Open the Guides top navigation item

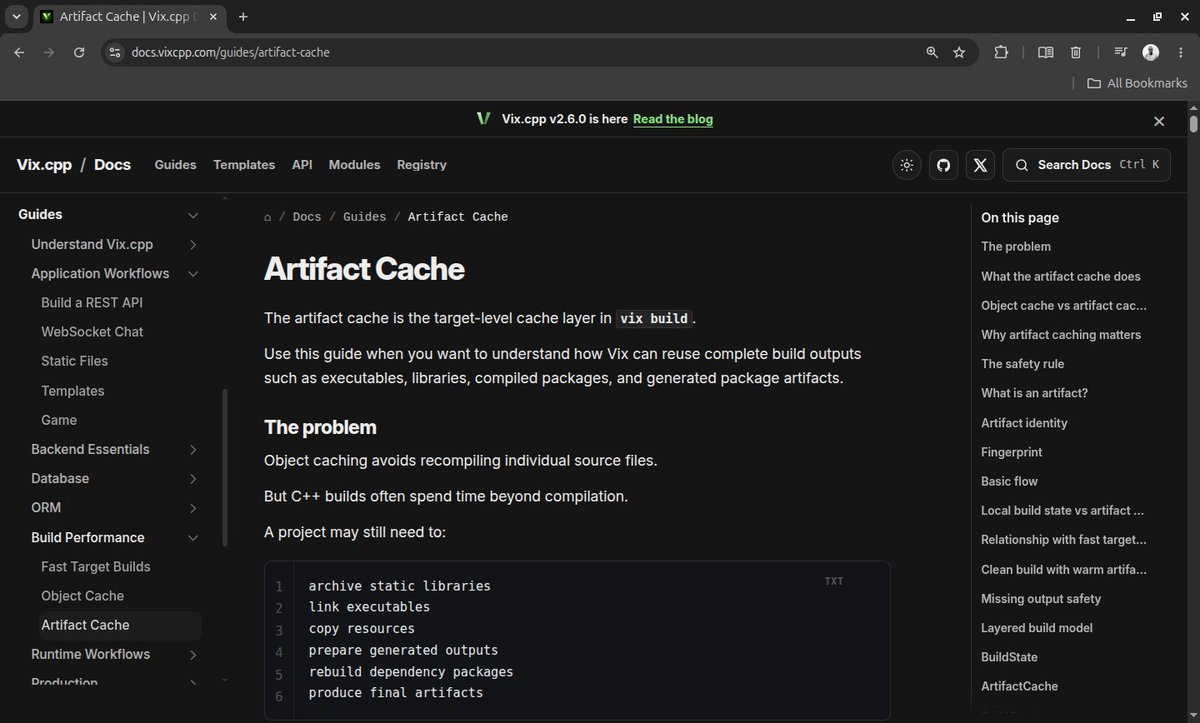[175, 165]
